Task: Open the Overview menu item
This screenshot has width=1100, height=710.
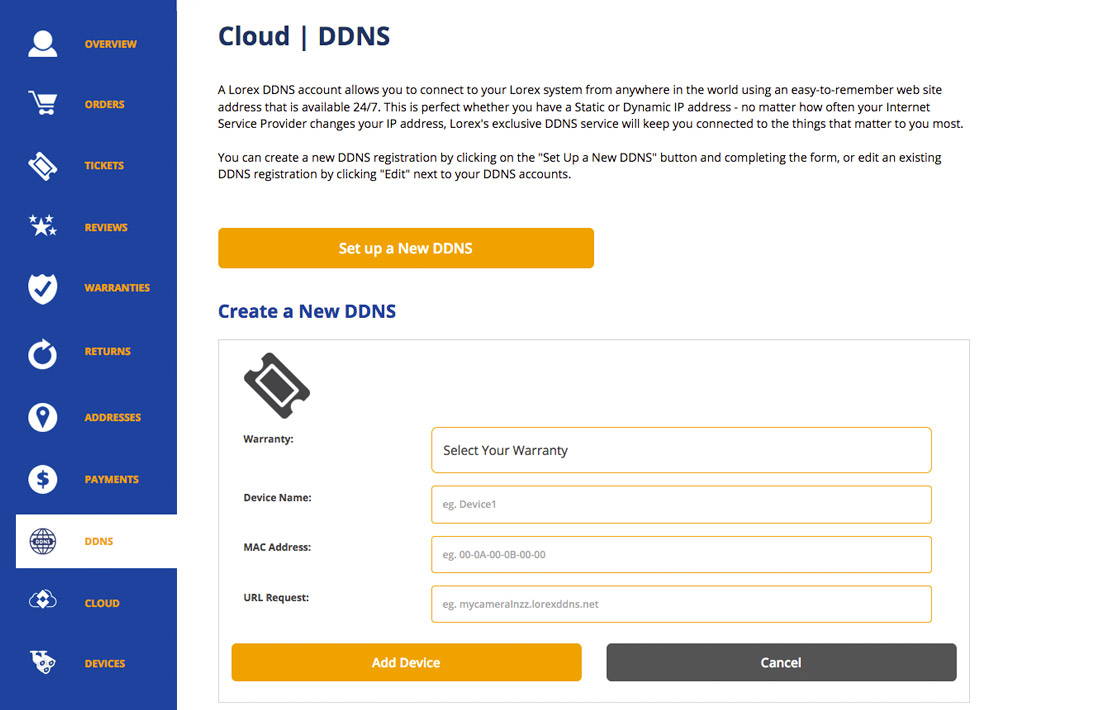Action: (x=111, y=44)
